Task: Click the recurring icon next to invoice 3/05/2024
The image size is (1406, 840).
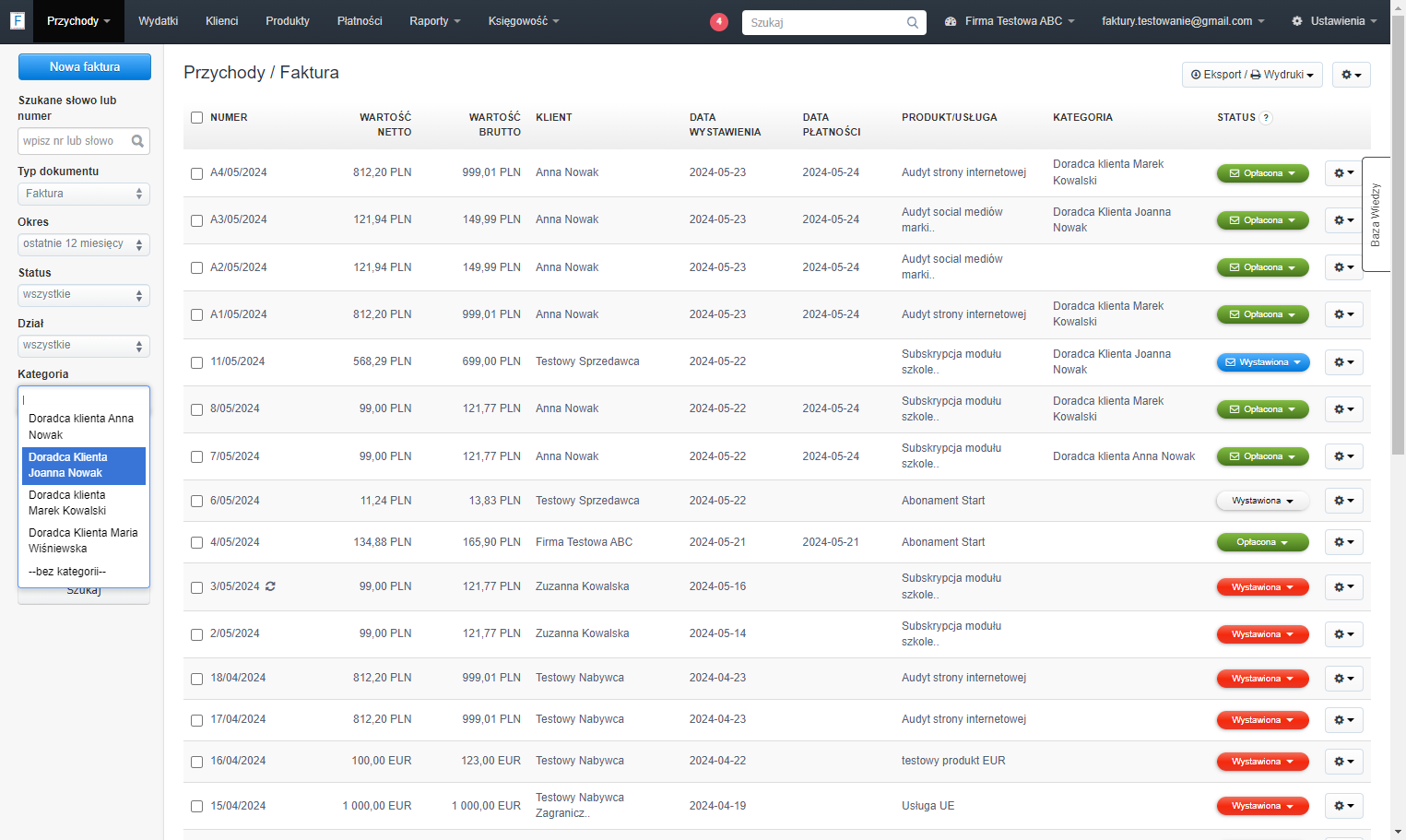Action: (x=270, y=586)
